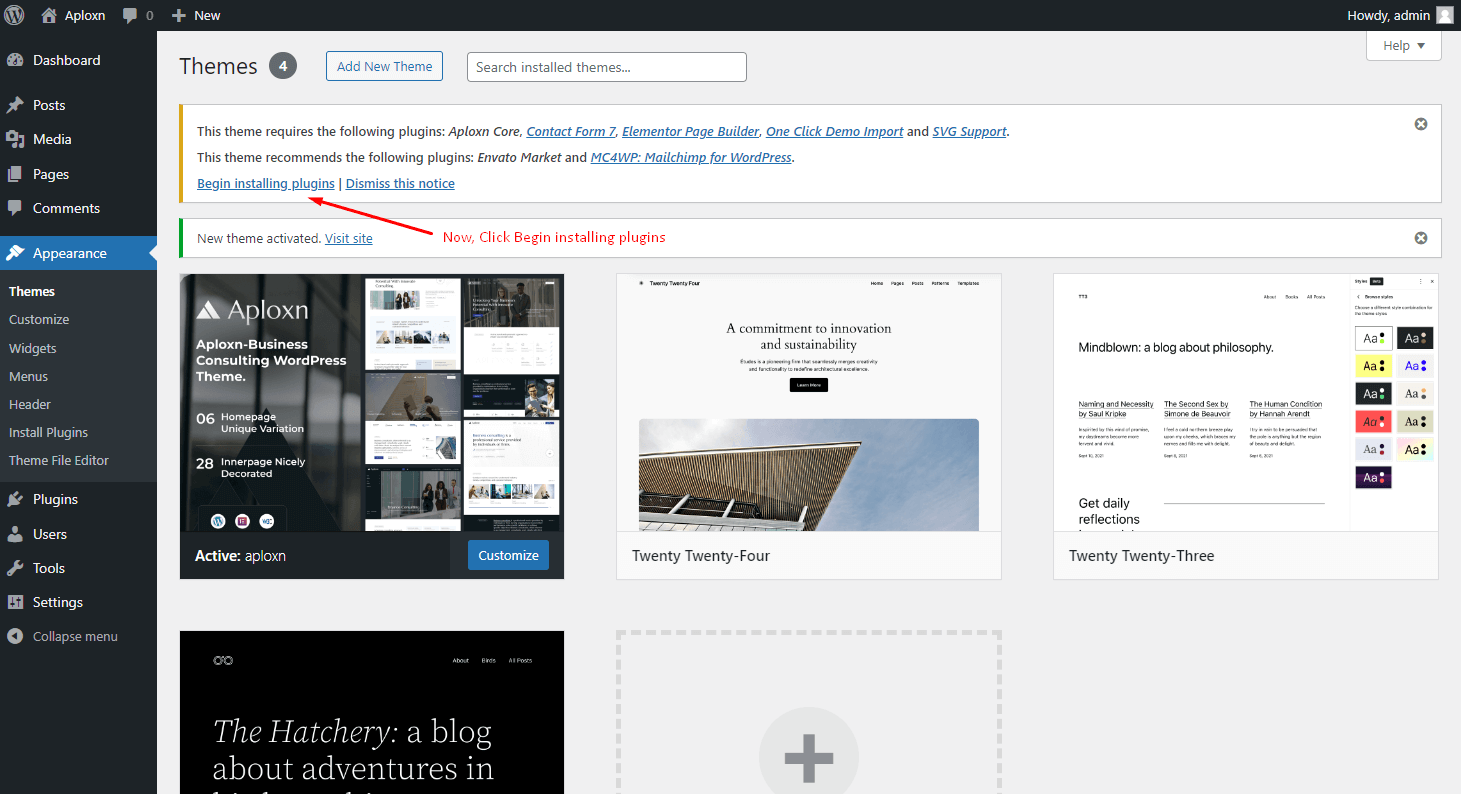The image size is (1461, 794).
Task: Open the Visit site link
Action: [349, 238]
